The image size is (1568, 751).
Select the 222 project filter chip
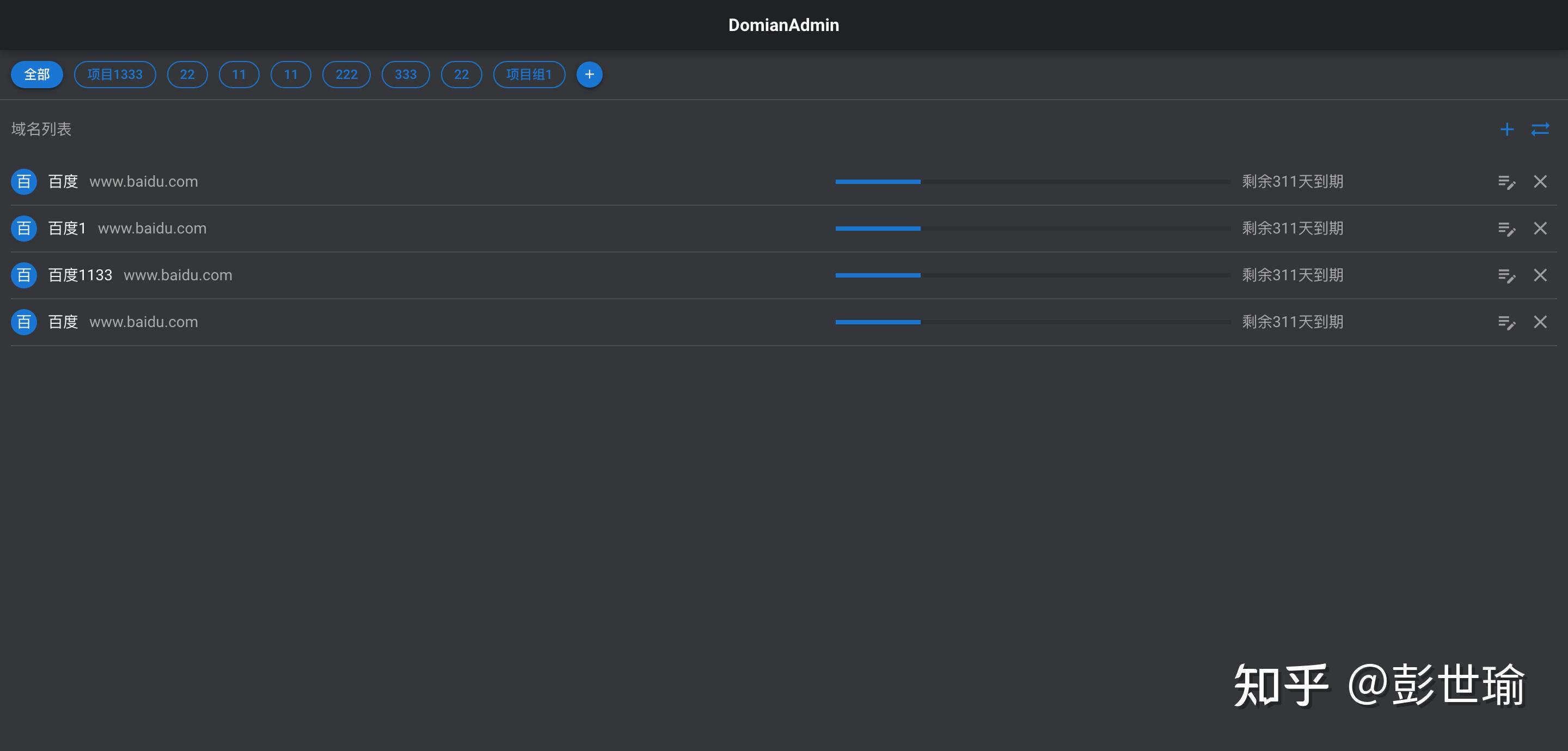[x=346, y=74]
